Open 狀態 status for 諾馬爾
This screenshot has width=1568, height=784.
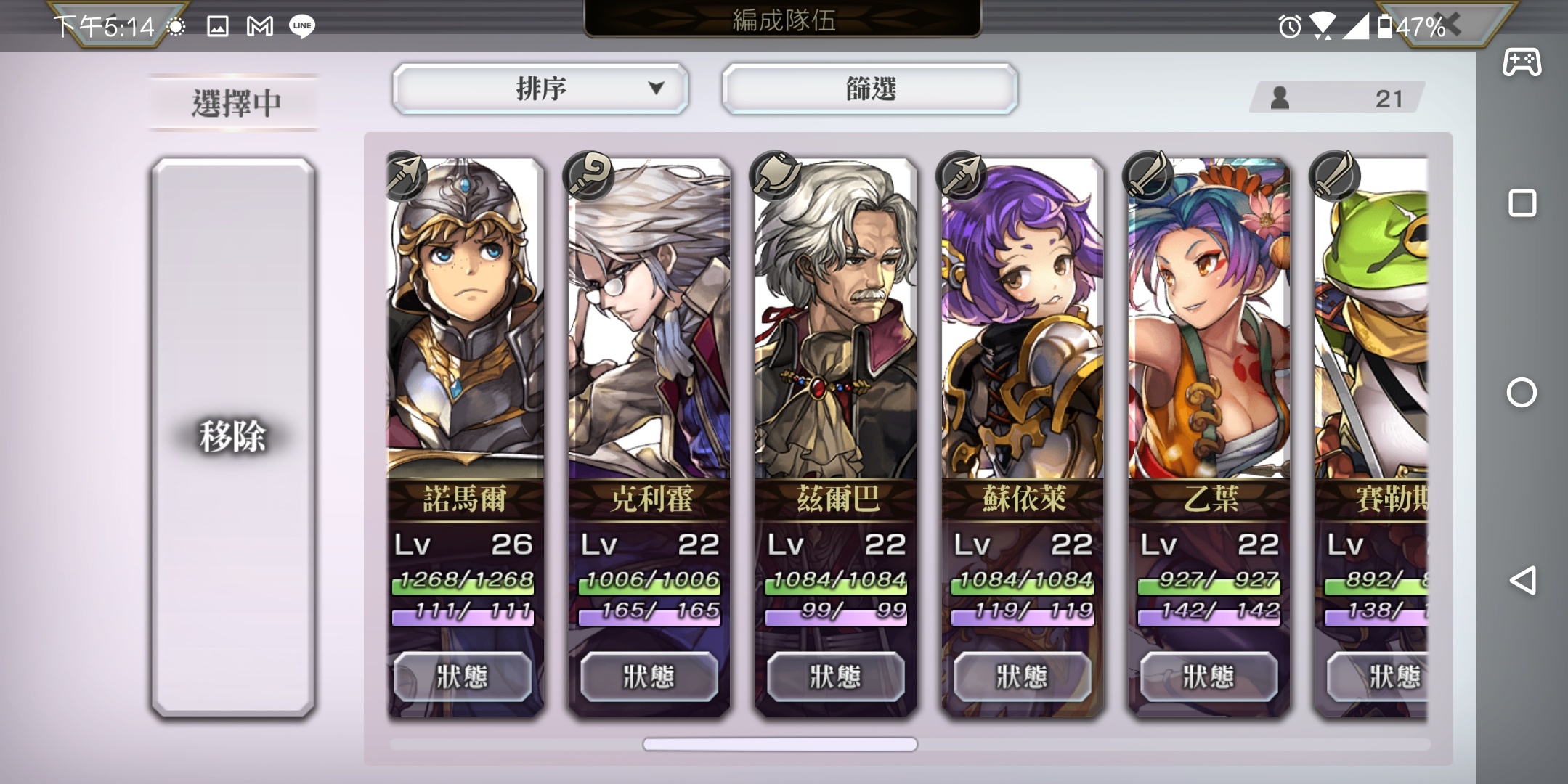[463, 677]
